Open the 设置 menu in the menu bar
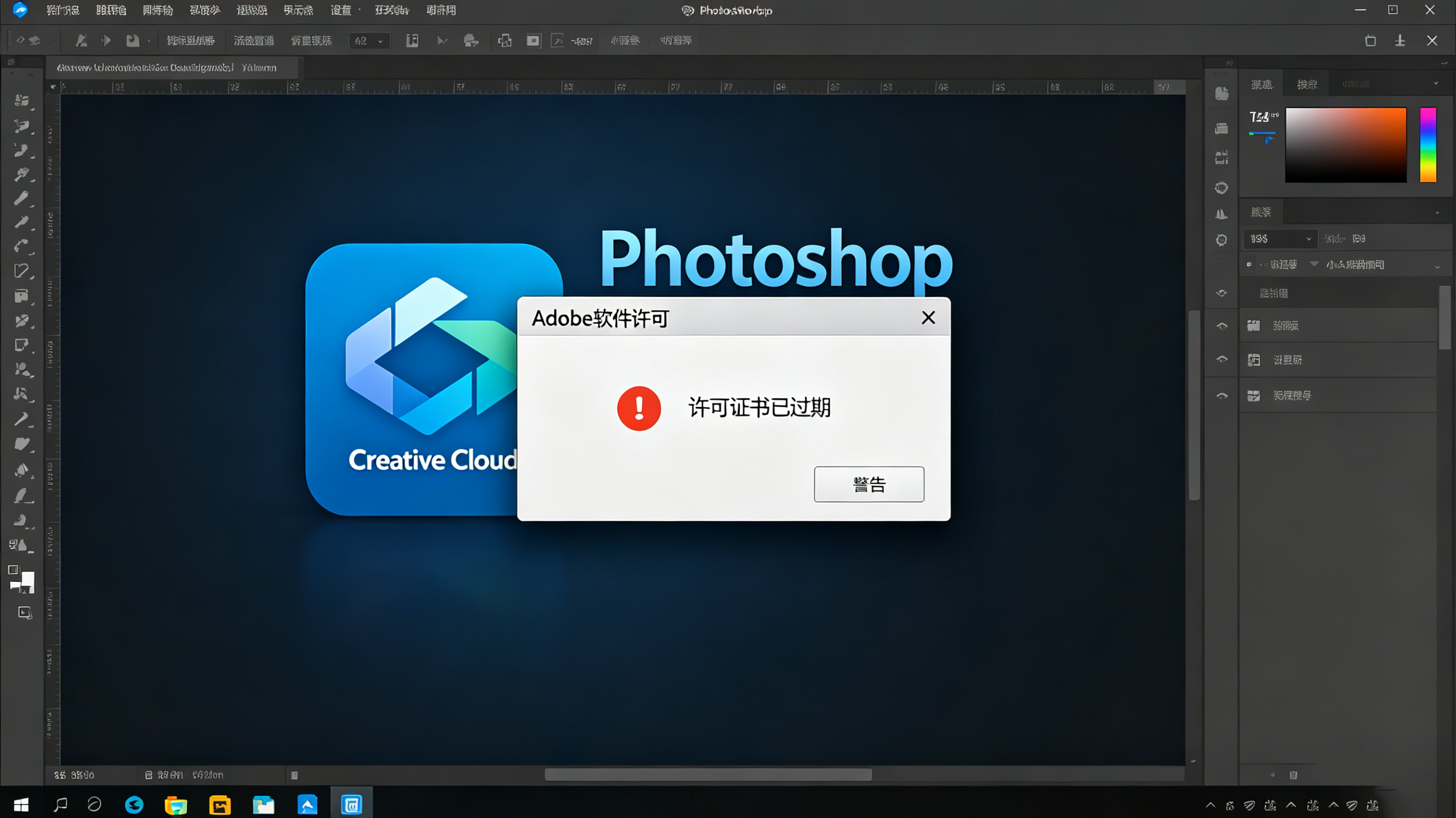Image resolution: width=1456 pixels, height=818 pixels. [x=341, y=10]
